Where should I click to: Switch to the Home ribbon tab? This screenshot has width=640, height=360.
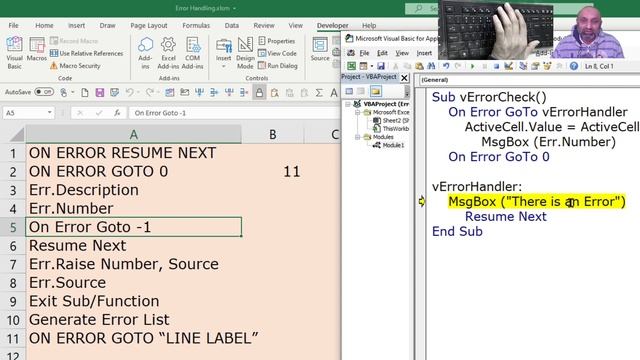coord(44,25)
